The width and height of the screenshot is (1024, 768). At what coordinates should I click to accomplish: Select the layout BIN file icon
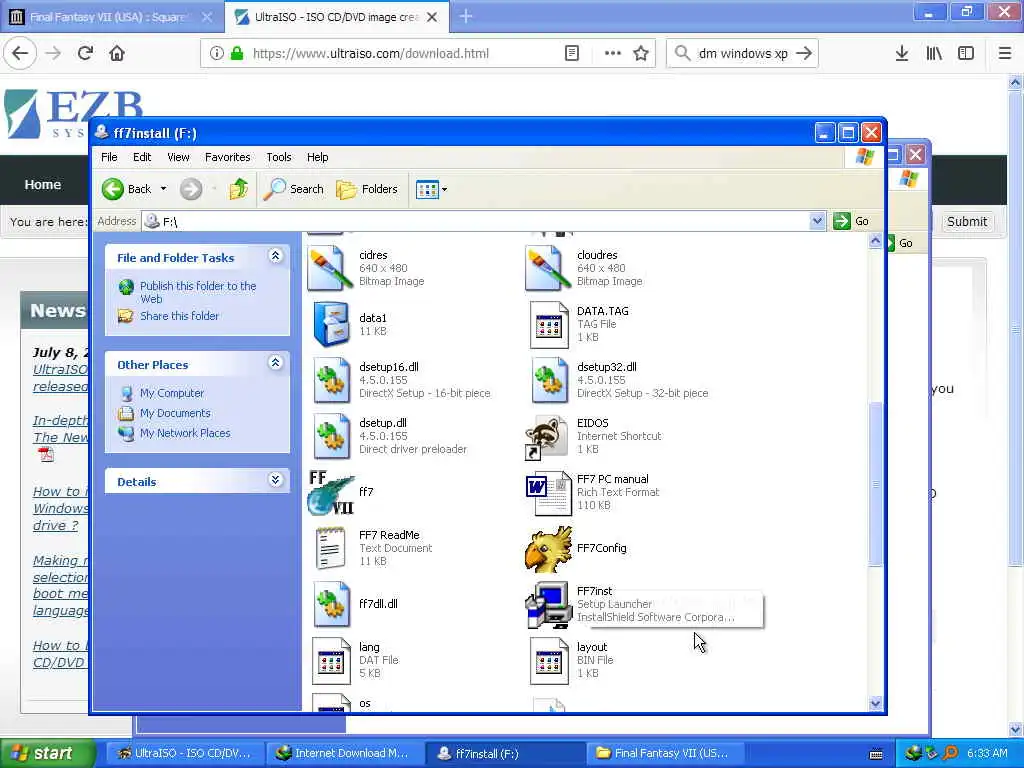[548, 660]
